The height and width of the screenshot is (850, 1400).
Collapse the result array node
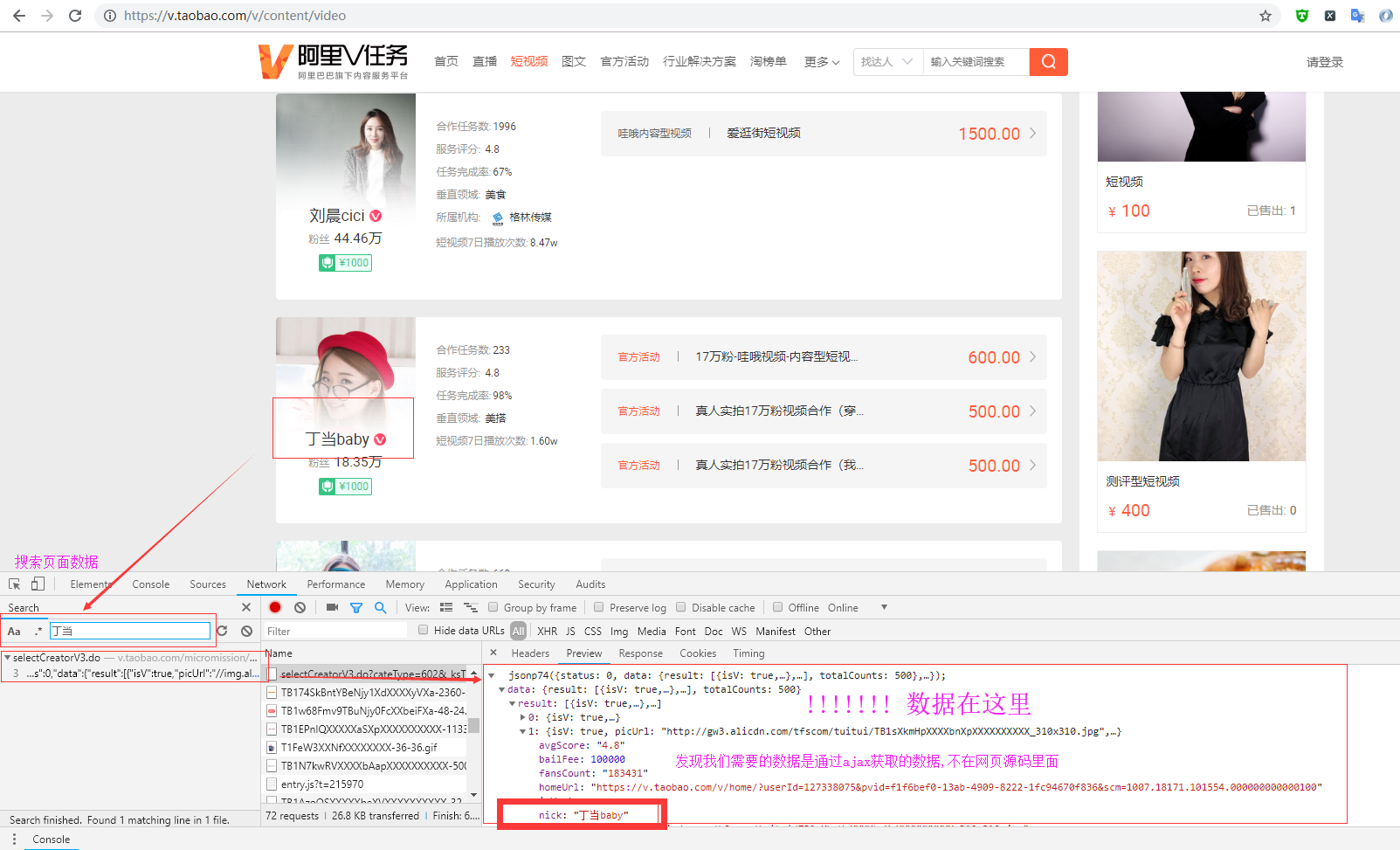coord(513,703)
